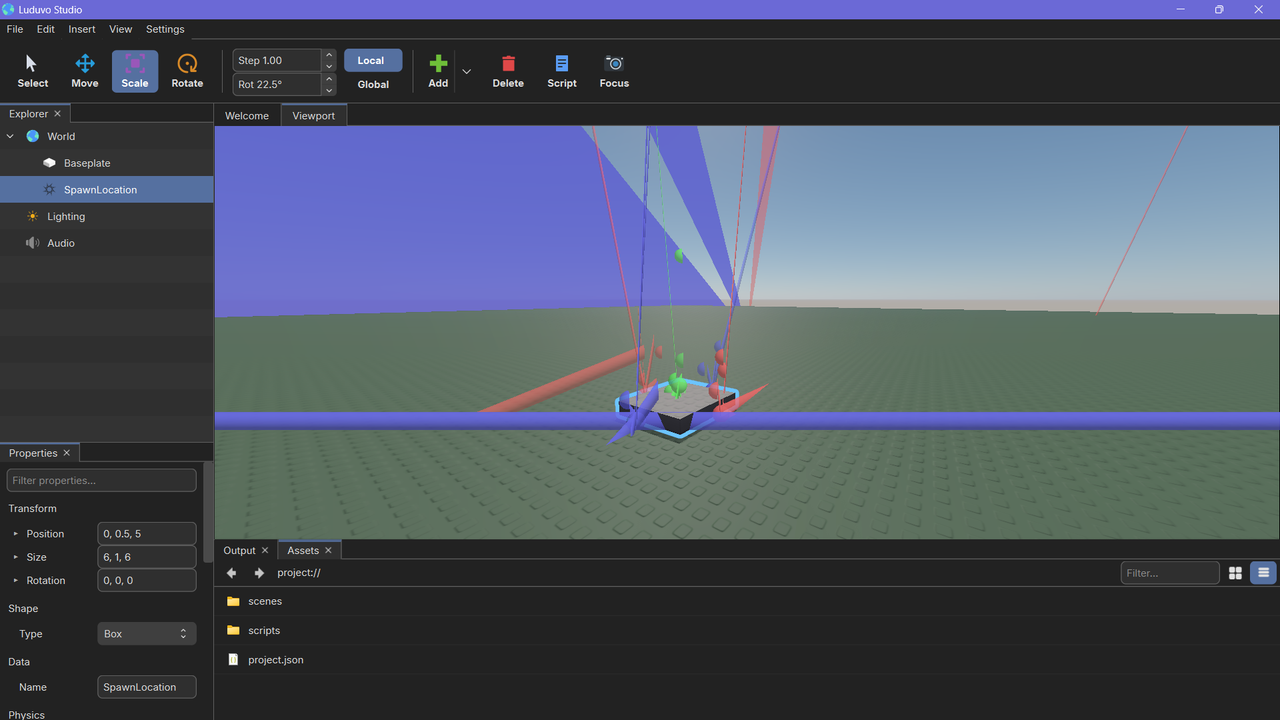Screen dimensions: 1280x720
Task: Click the Lighting sun icon
Action: click(33, 216)
